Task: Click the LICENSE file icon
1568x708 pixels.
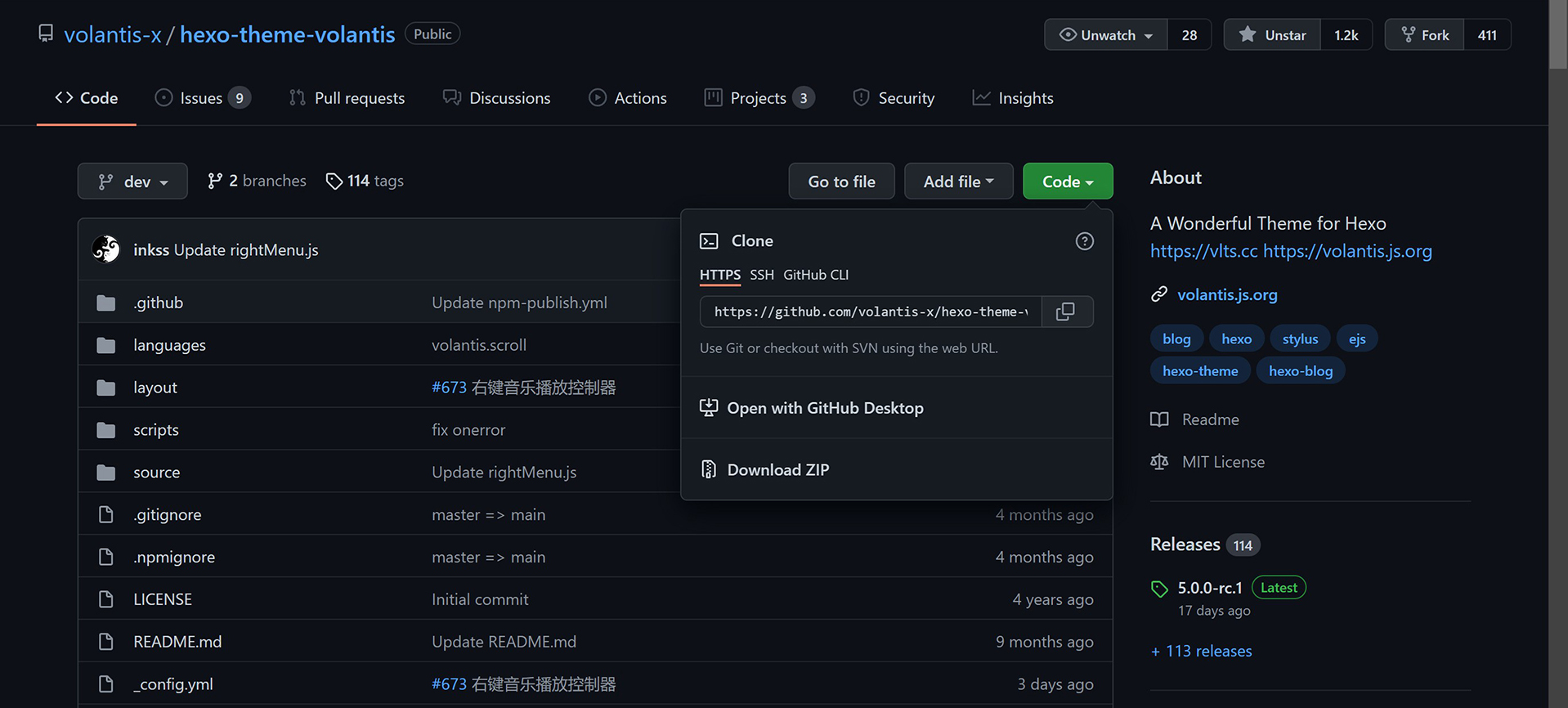Action: coord(105,599)
